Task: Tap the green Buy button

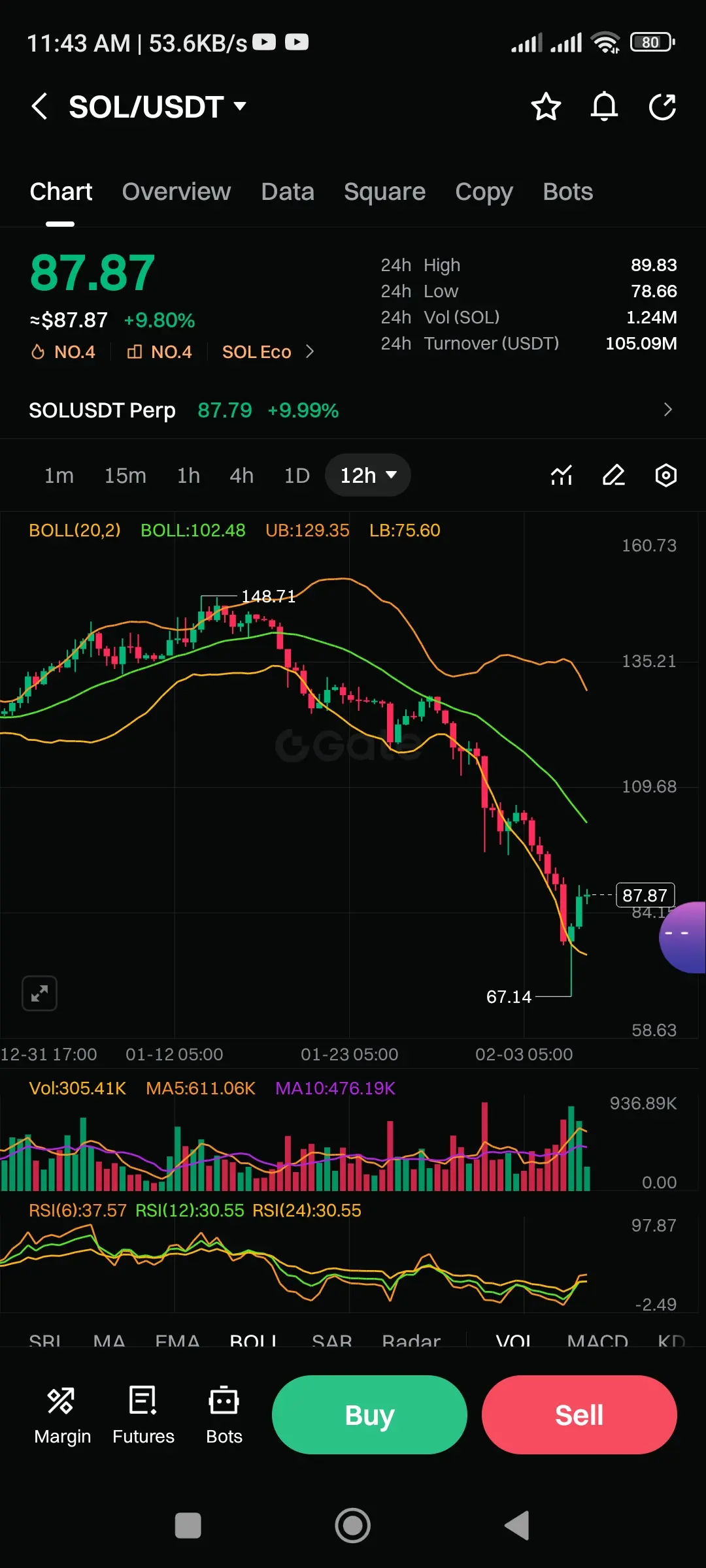Action: coord(369,1414)
